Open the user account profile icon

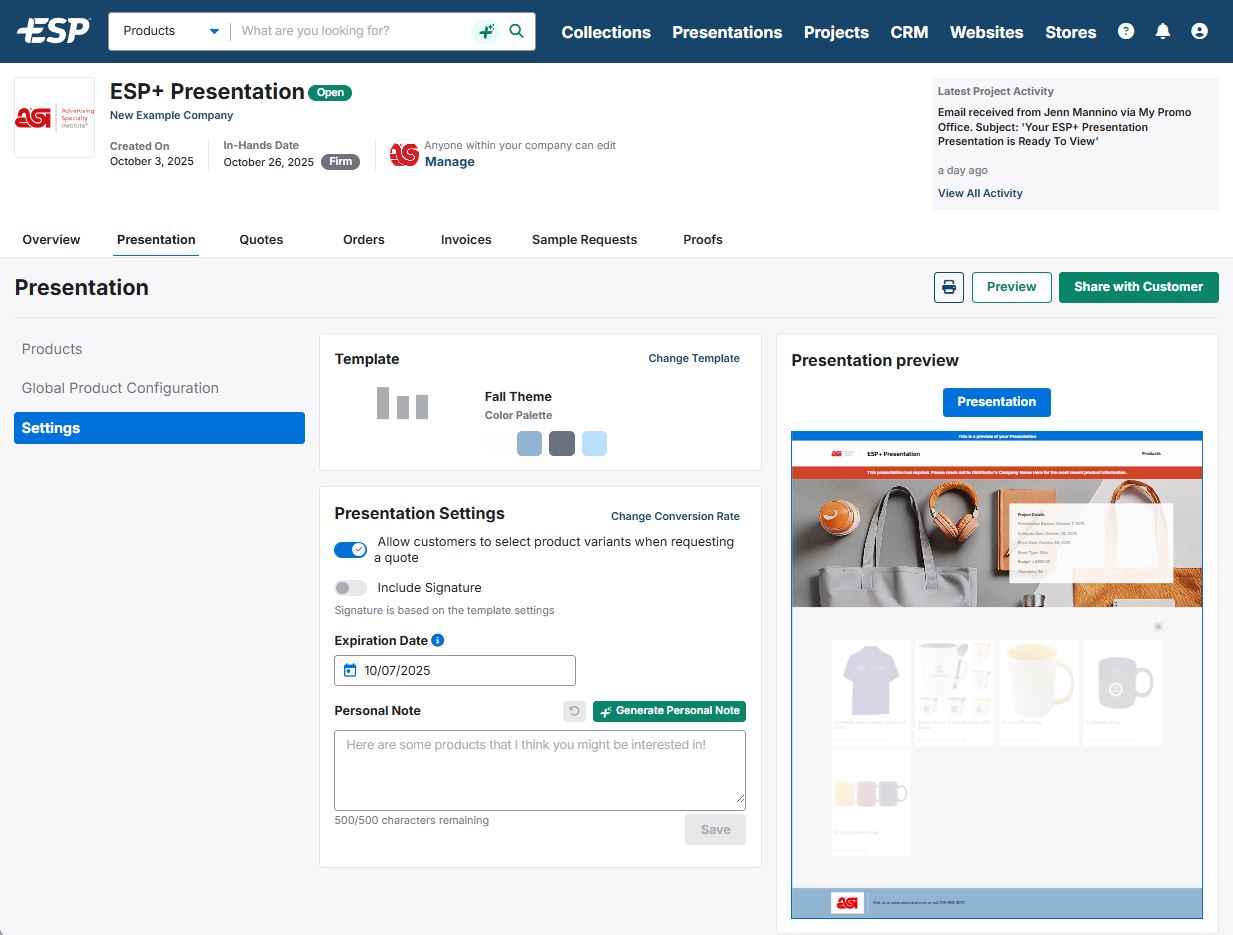(x=1199, y=31)
